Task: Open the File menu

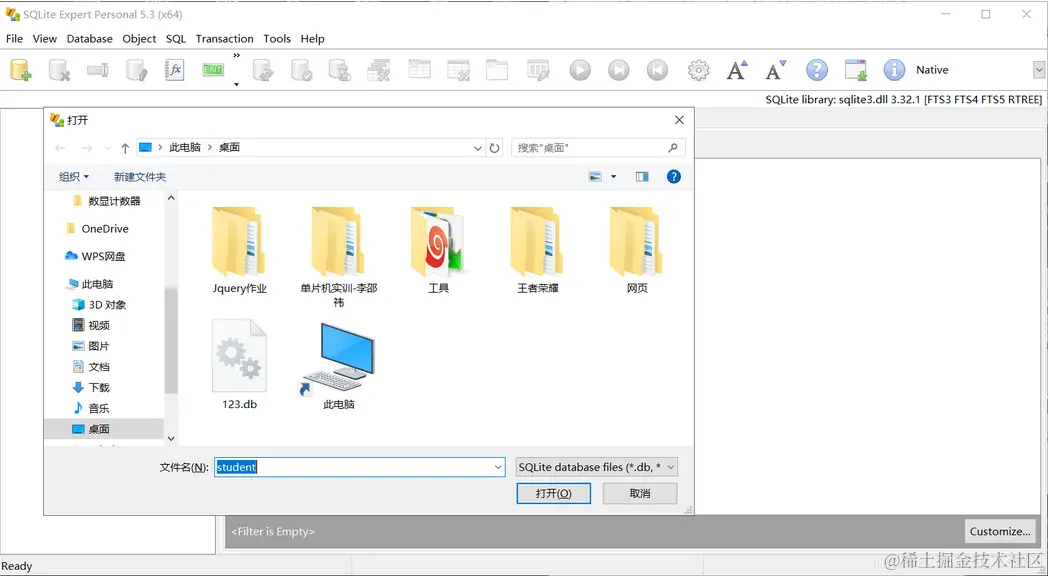Action: click(14, 39)
